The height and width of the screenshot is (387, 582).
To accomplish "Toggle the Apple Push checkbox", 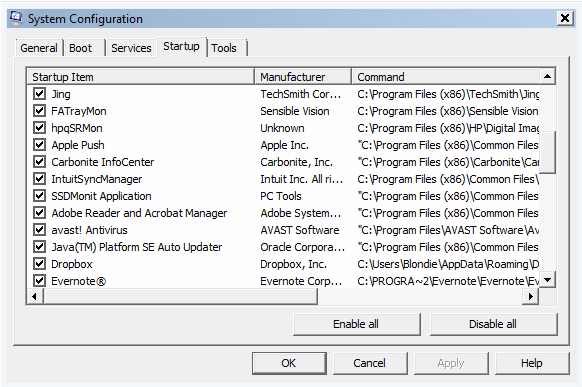I will coord(39,145).
